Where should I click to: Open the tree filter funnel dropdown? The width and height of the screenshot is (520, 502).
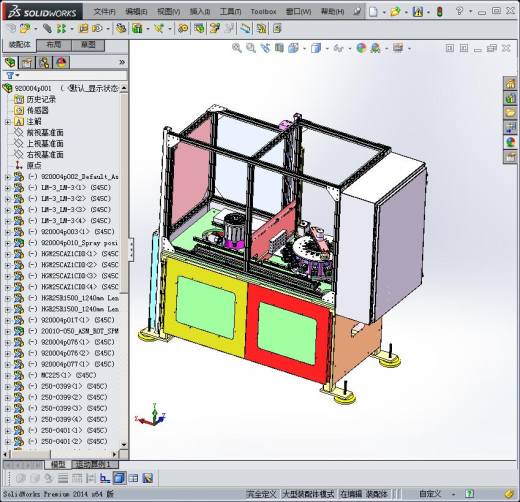(12, 76)
